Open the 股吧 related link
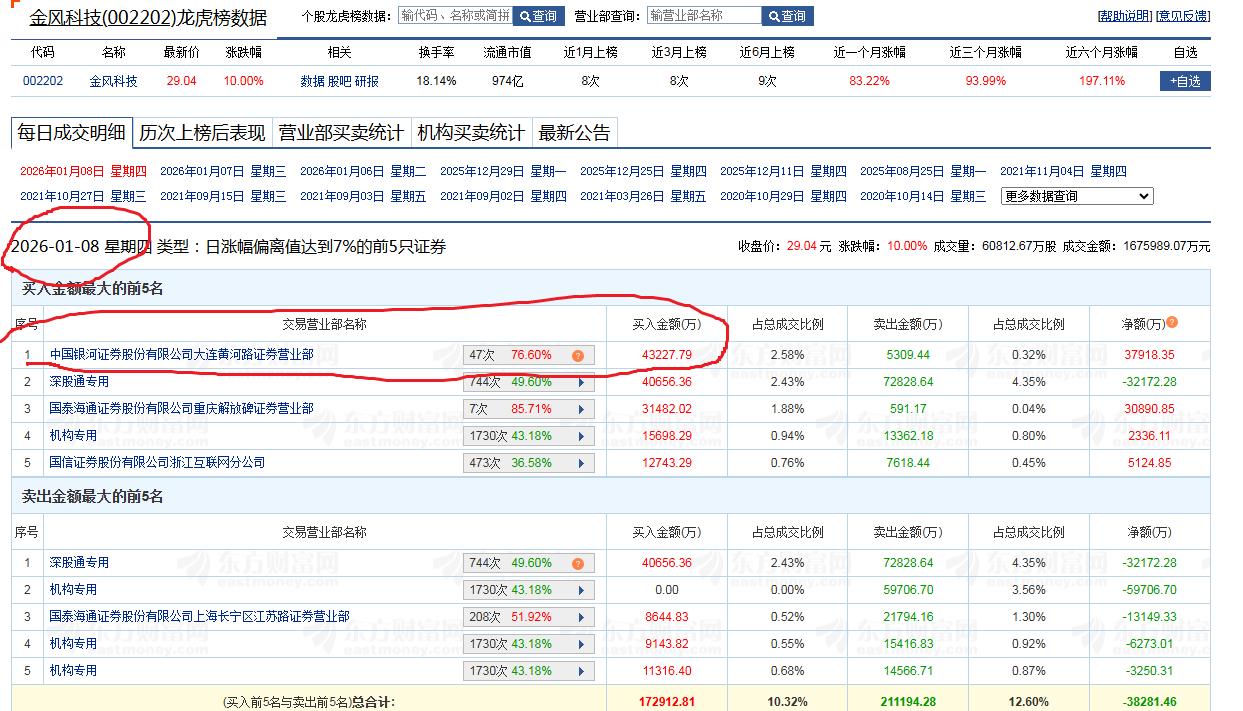 click(340, 81)
